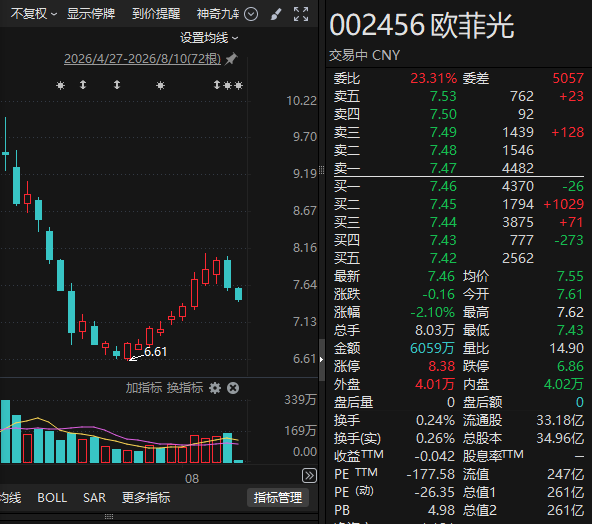Click 金额 value 6059万
This screenshot has width=592, height=524.
(x=432, y=348)
